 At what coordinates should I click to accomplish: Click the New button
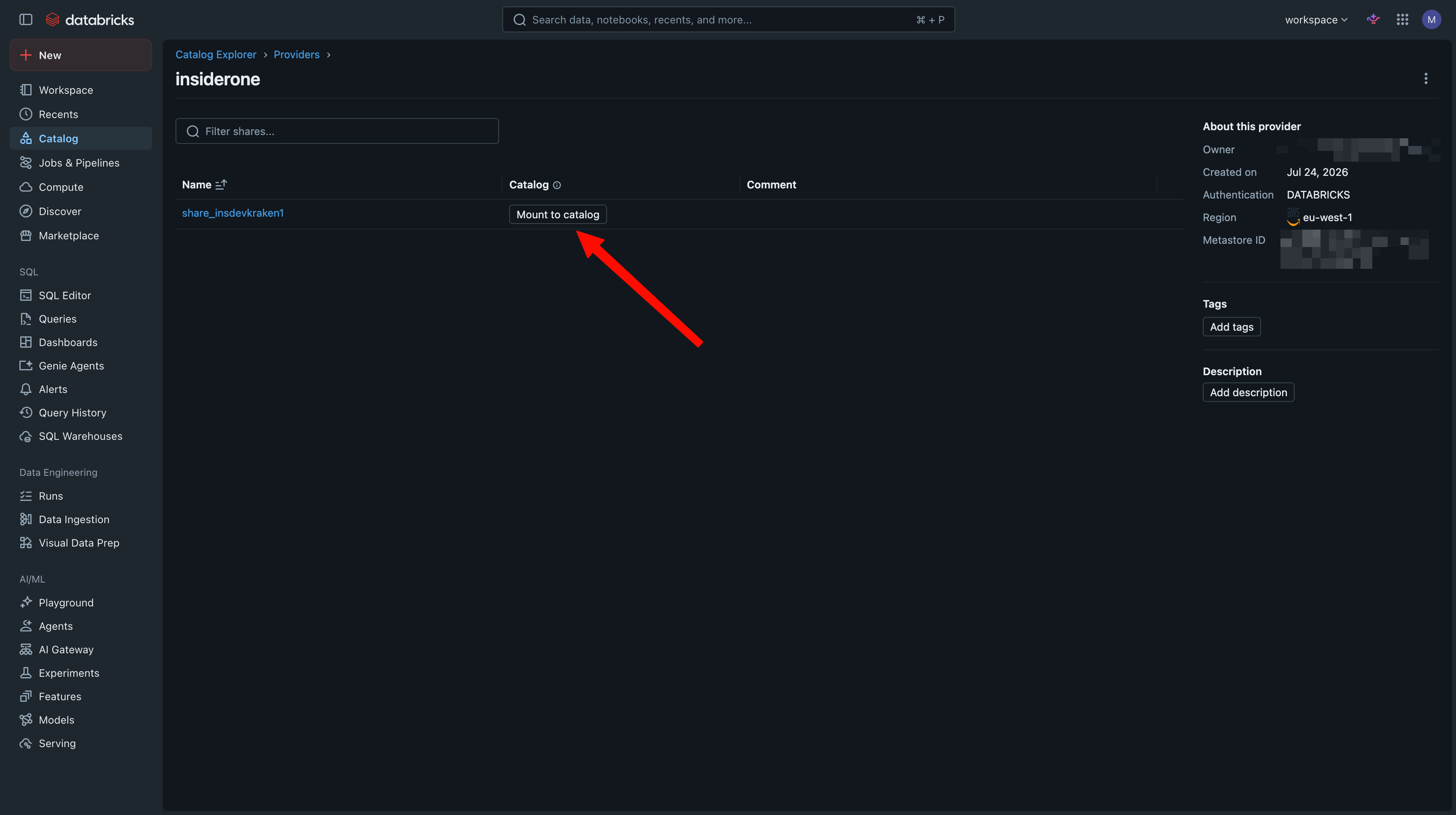(x=81, y=55)
